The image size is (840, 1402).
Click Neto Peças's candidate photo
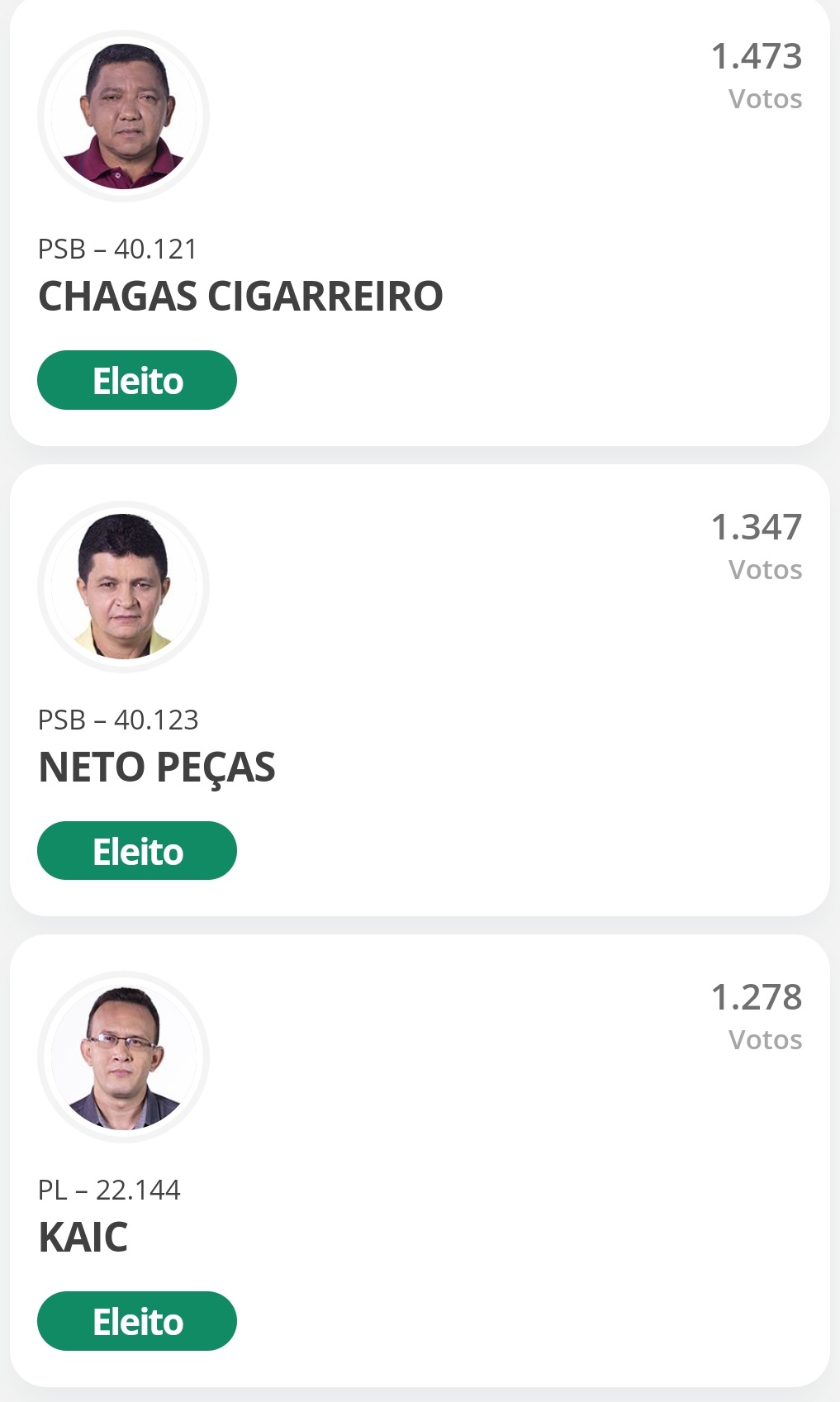124,587
